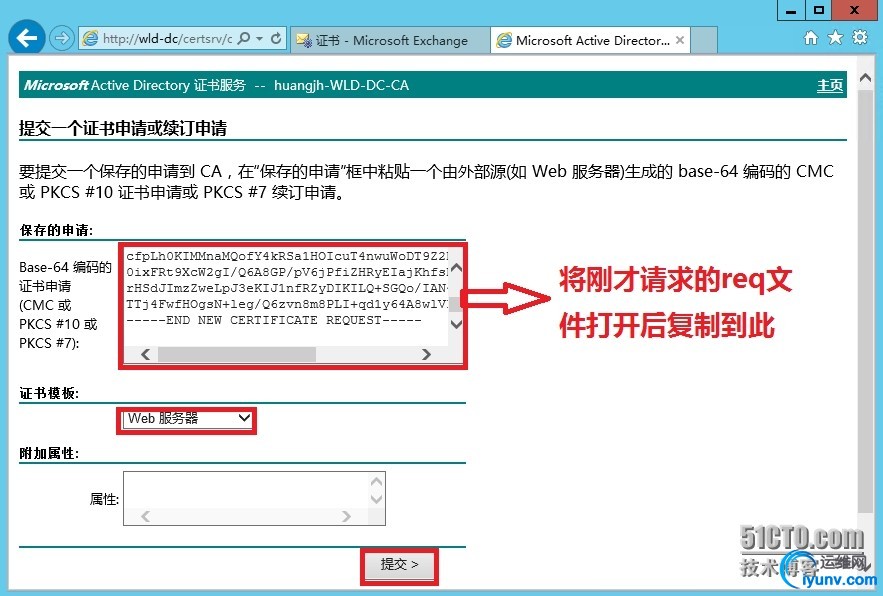Click the search magnifier in address bar
This screenshot has width=883, height=596.
tap(244, 38)
